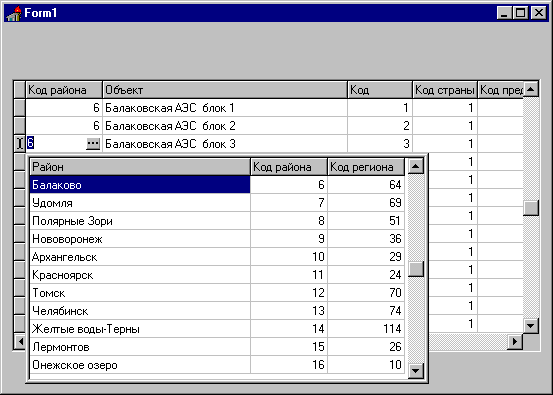Select the Удомля row in lookup list
Viewport: 553px width, 395px height.
(217, 203)
